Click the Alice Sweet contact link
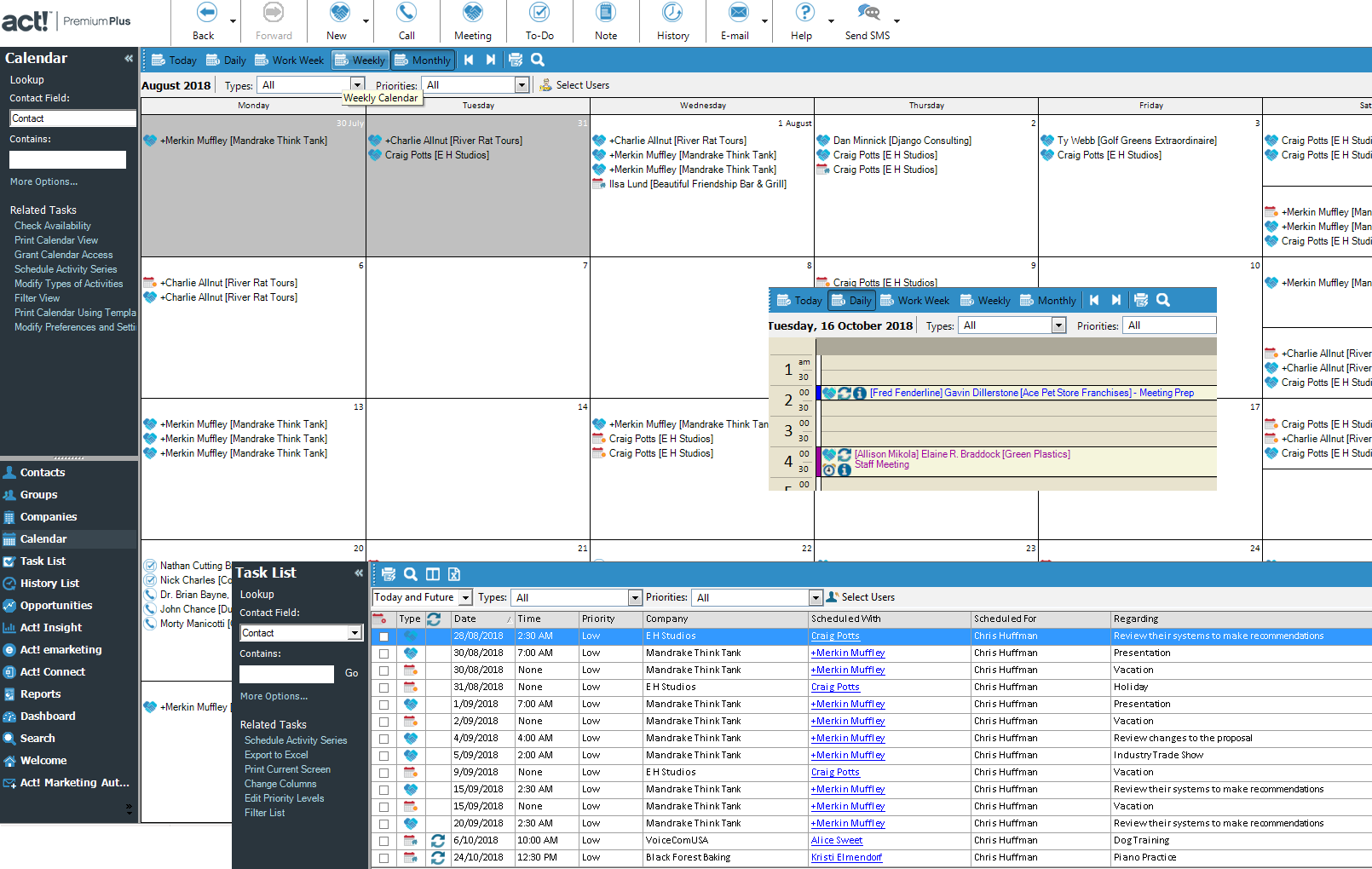The height and width of the screenshot is (869, 1372). coord(836,841)
